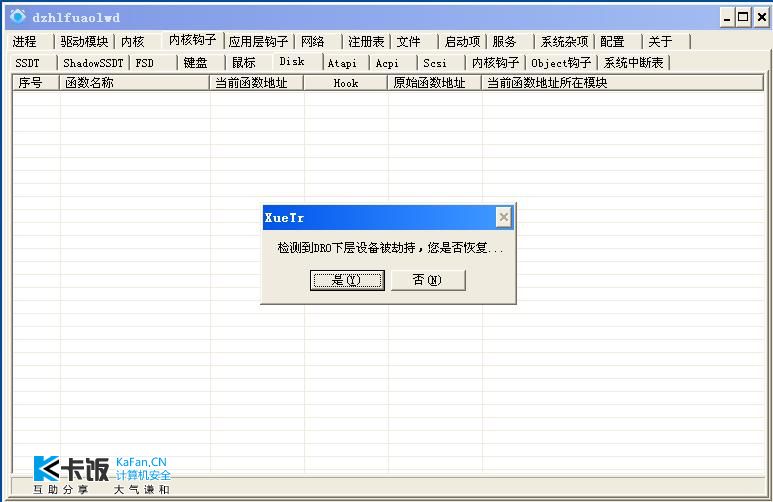Image resolution: width=773 pixels, height=502 pixels.
Task: Switch to the 驱动模块 tab
Action: 84,42
